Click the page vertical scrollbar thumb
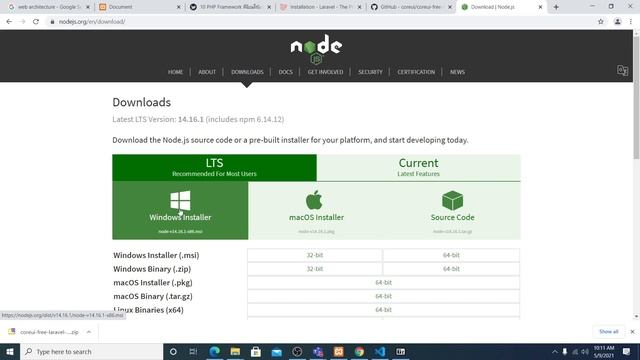 [x=636, y=98]
